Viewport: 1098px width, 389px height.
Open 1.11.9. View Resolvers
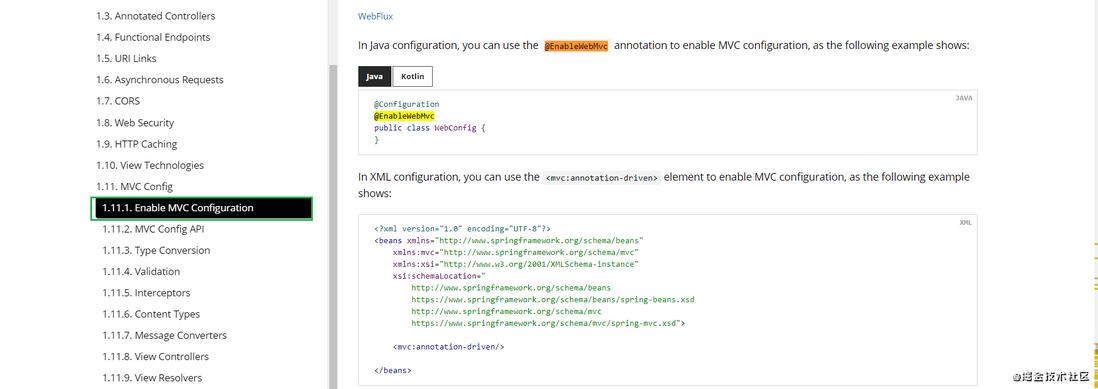pyautogui.click(x=152, y=378)
